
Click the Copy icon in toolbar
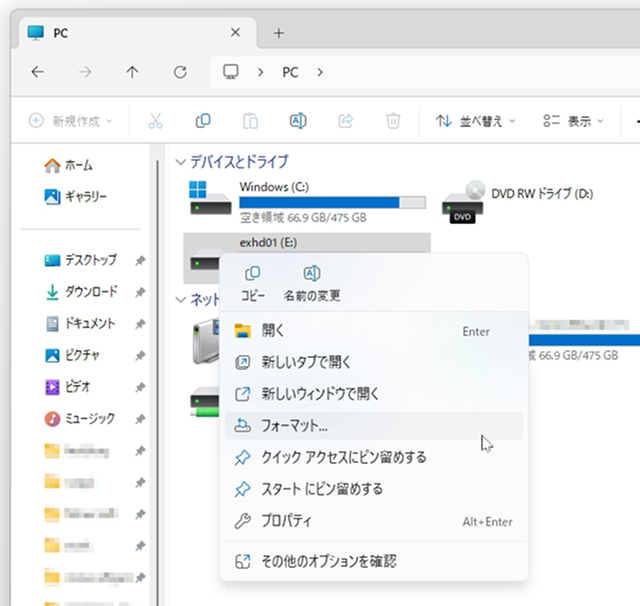tap(203, 121)
